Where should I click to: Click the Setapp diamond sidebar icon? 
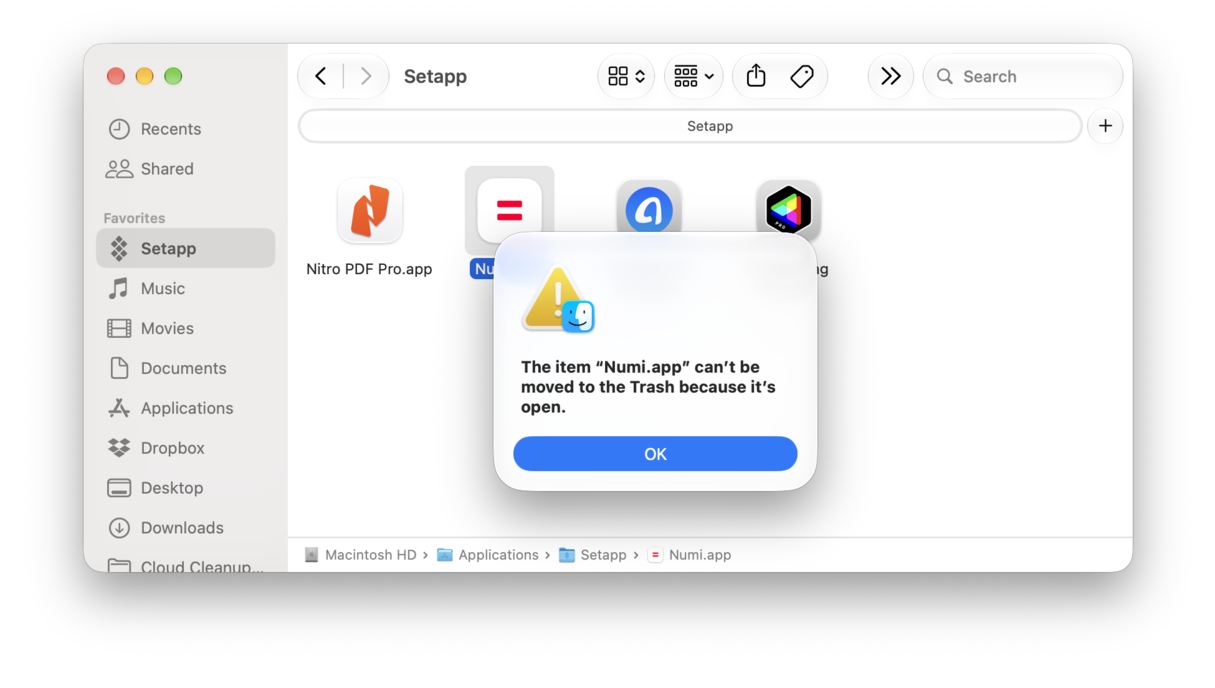click(x=119, y=248)
